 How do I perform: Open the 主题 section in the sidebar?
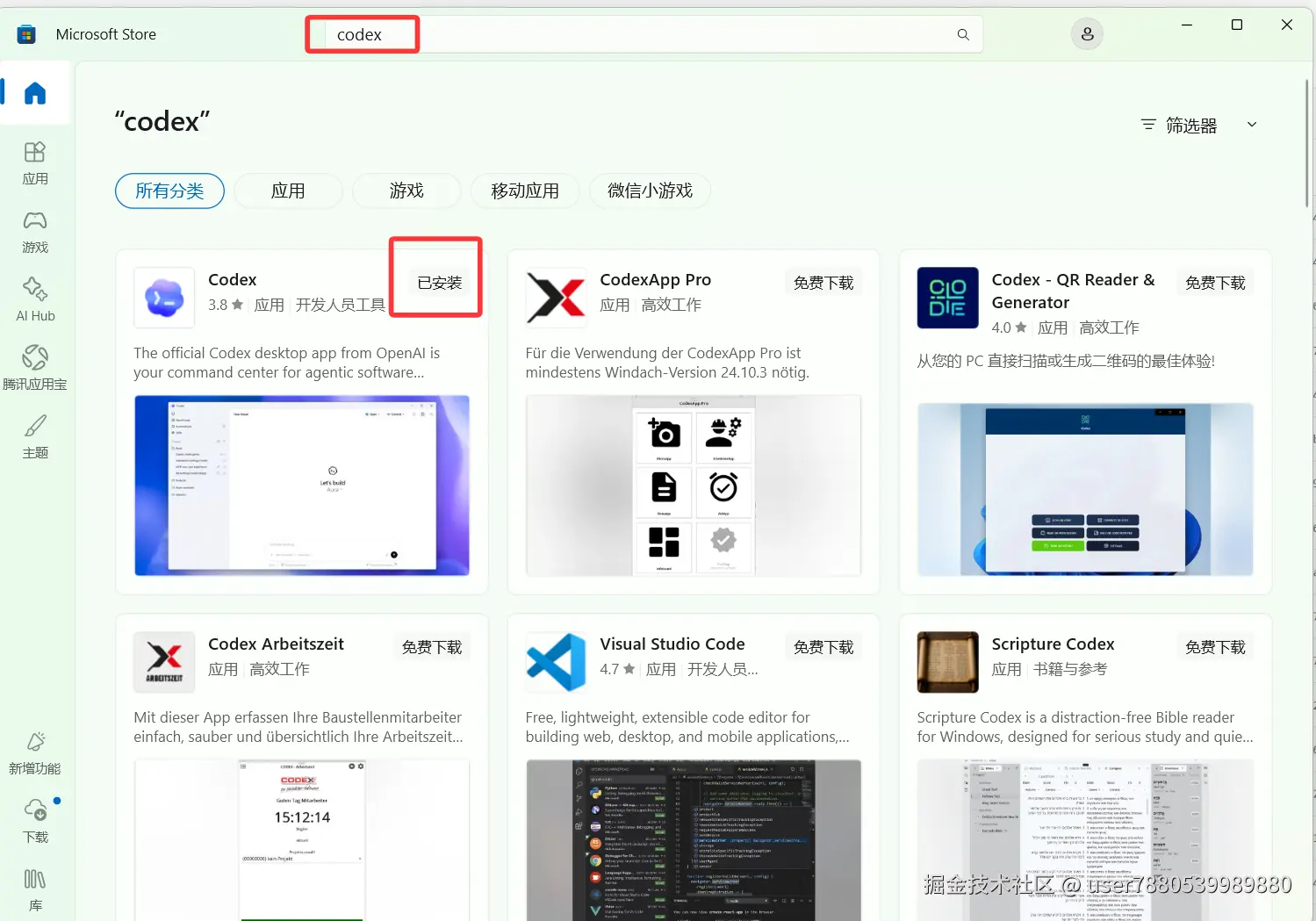[35, 437]
